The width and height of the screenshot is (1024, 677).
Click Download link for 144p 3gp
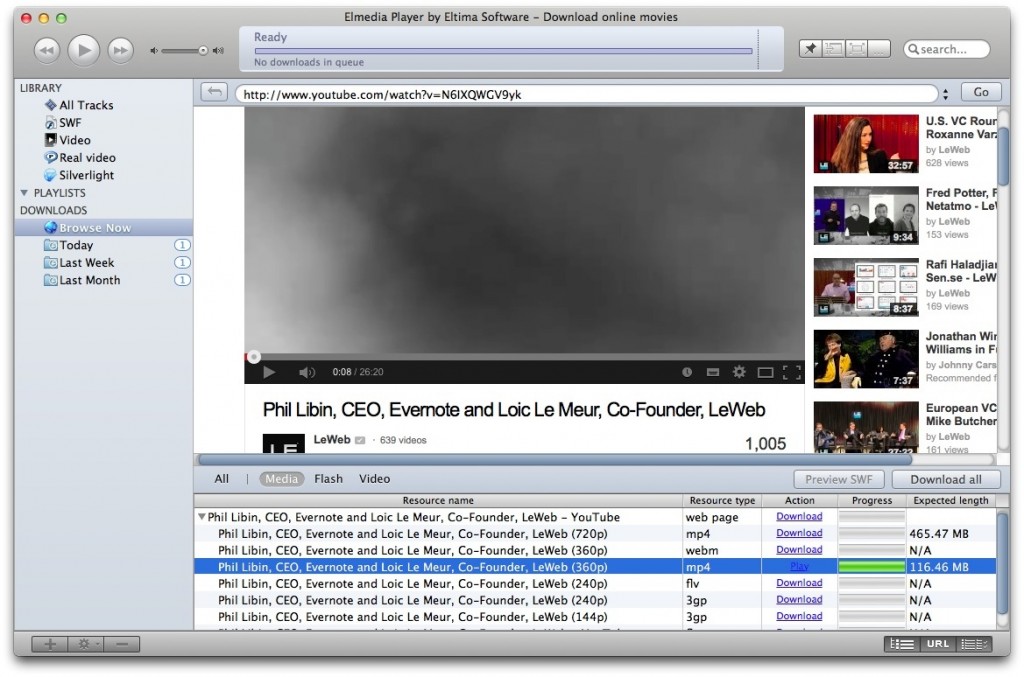pyautogui.click(x=799, y=616)
